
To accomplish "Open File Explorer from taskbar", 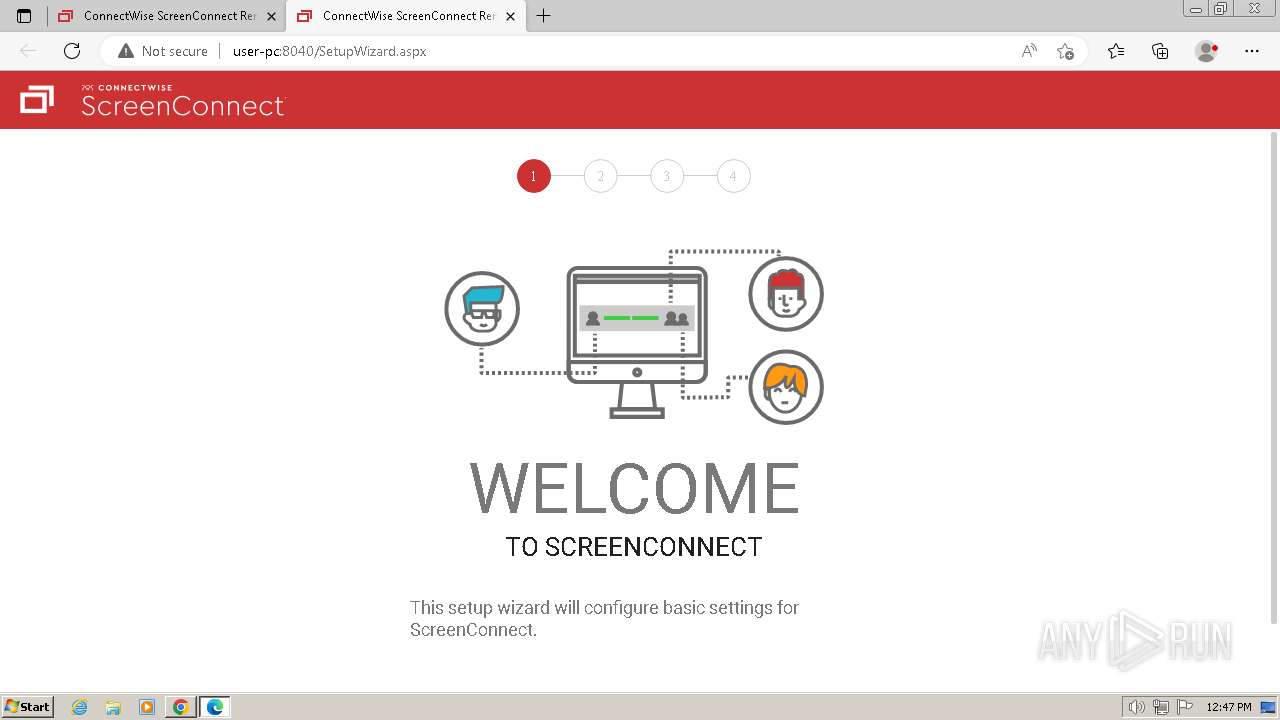I will (113, 707).
